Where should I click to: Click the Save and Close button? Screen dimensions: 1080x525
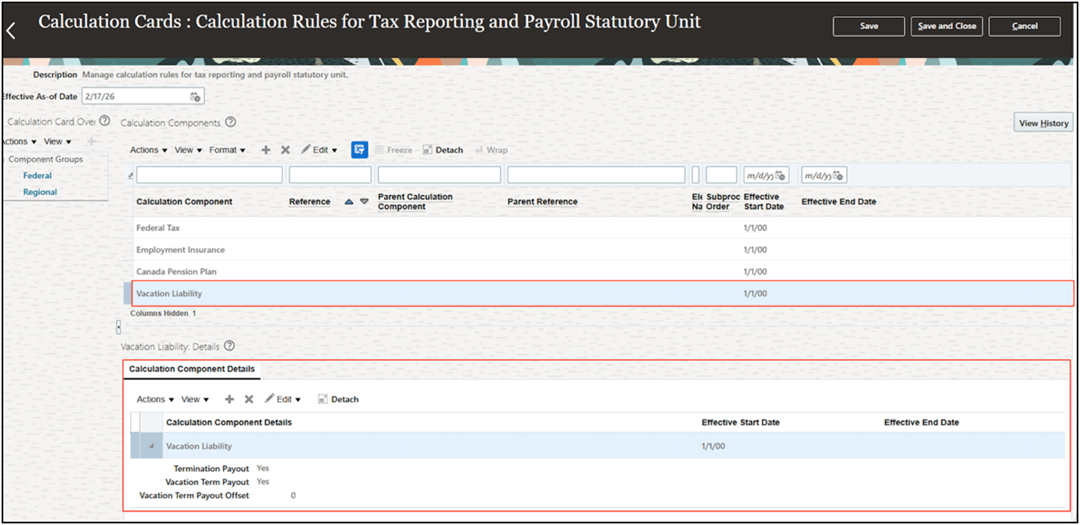[946, 26]
